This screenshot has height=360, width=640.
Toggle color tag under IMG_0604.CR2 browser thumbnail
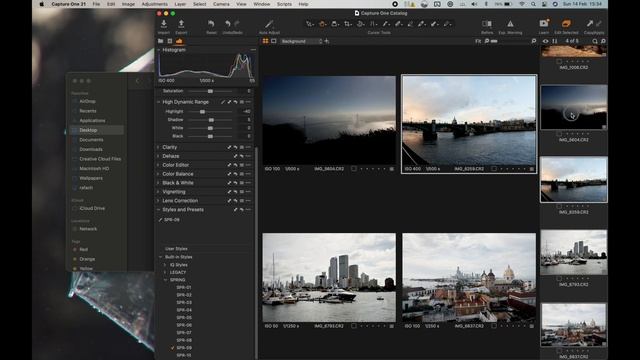[x=559, y=134]
